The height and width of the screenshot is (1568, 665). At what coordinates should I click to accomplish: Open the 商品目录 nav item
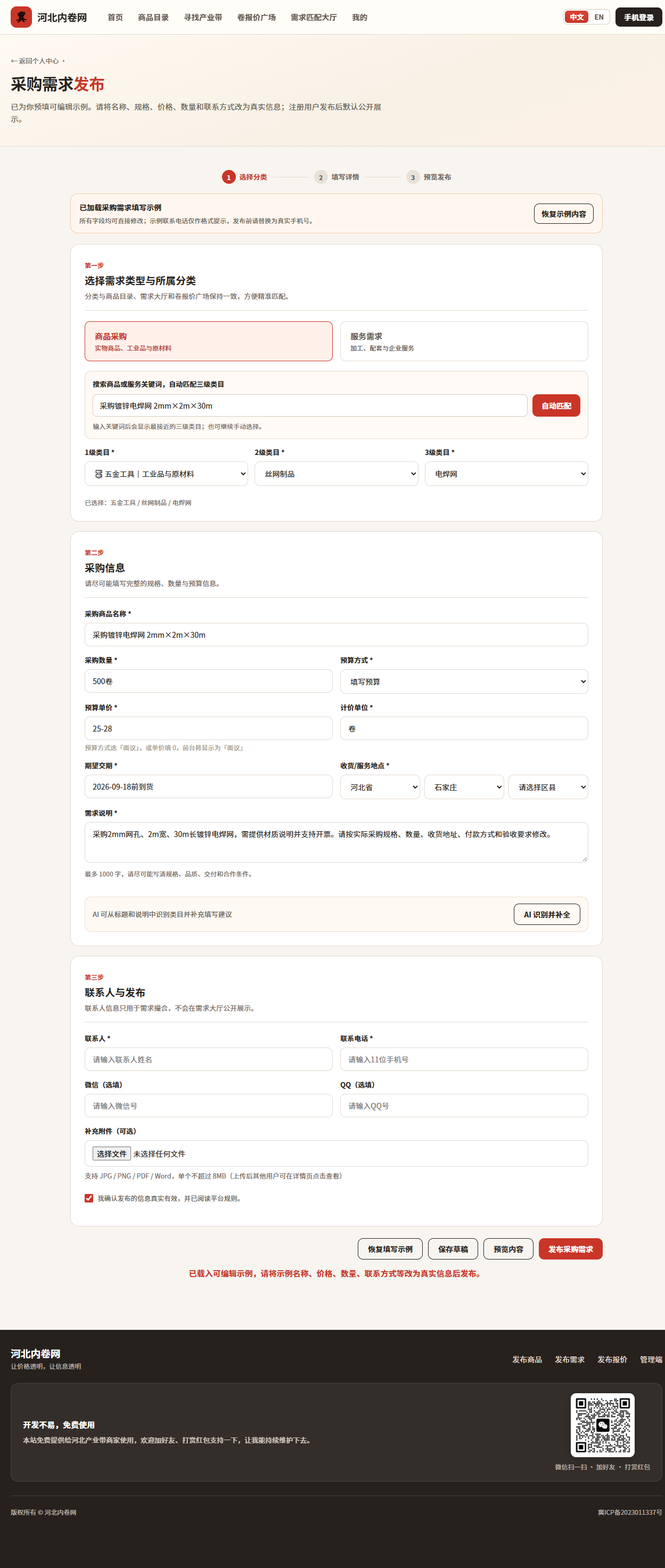pyautogui.click(x=153, y=18)
